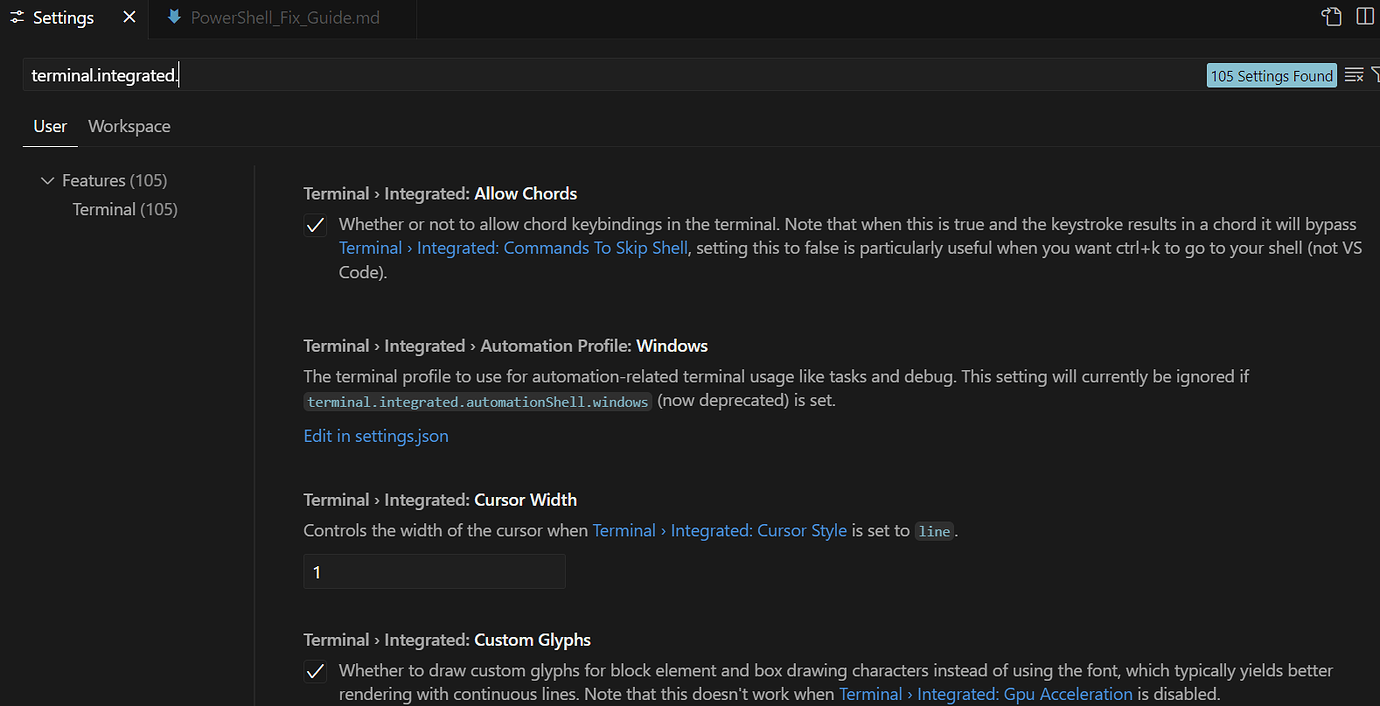Screen dimensions: 1380x706
Task: Open Edit in settings.json link
Action: click(x=376, y=436)
